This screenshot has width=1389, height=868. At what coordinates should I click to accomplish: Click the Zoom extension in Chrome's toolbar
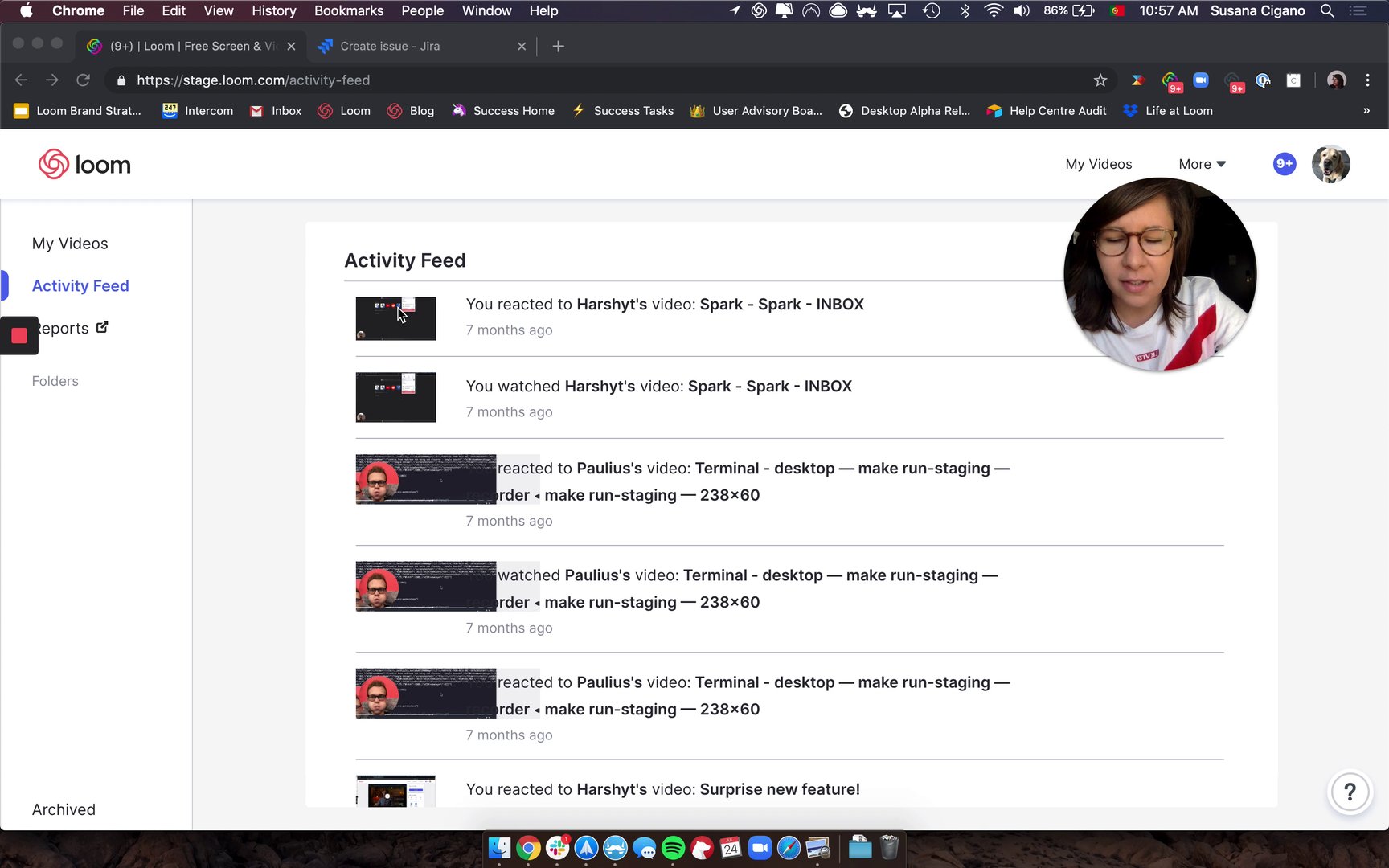pyautogui.click(x=1201, y=80)
